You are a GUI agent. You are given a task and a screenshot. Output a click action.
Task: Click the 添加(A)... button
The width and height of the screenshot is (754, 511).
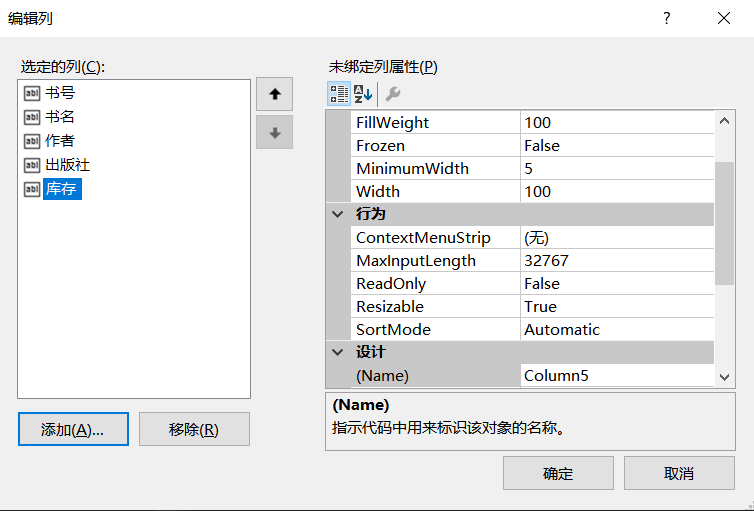(x=73, y=429)
